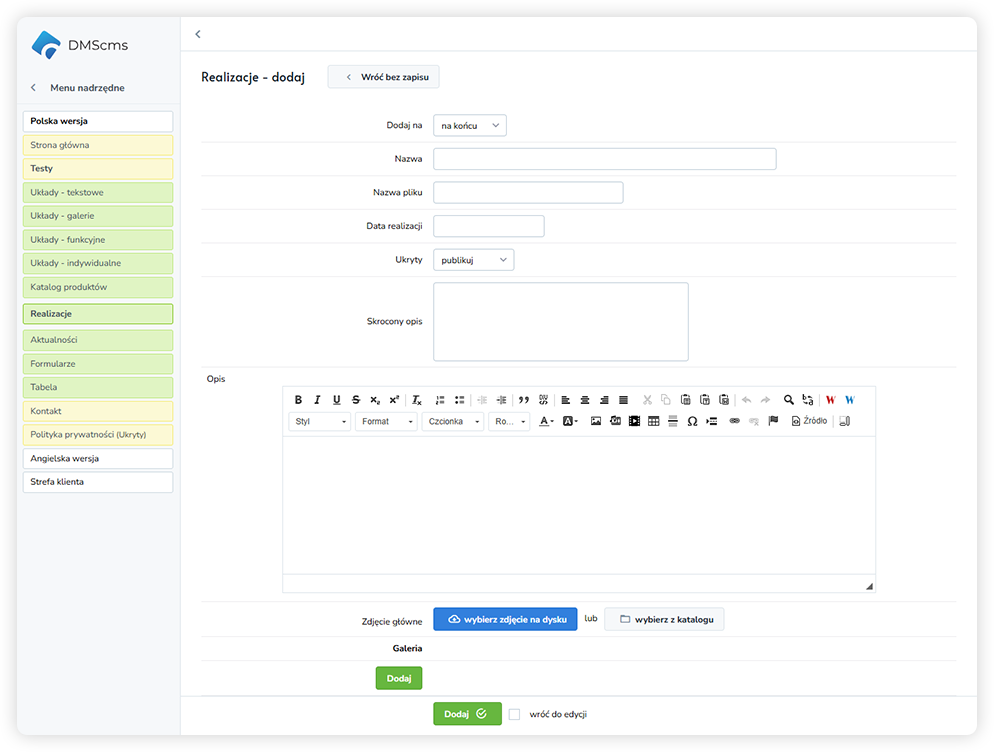The height and width of the screenshot is (752, 994).
Task: Pick the text color button
Action: (x=546, y=422)
